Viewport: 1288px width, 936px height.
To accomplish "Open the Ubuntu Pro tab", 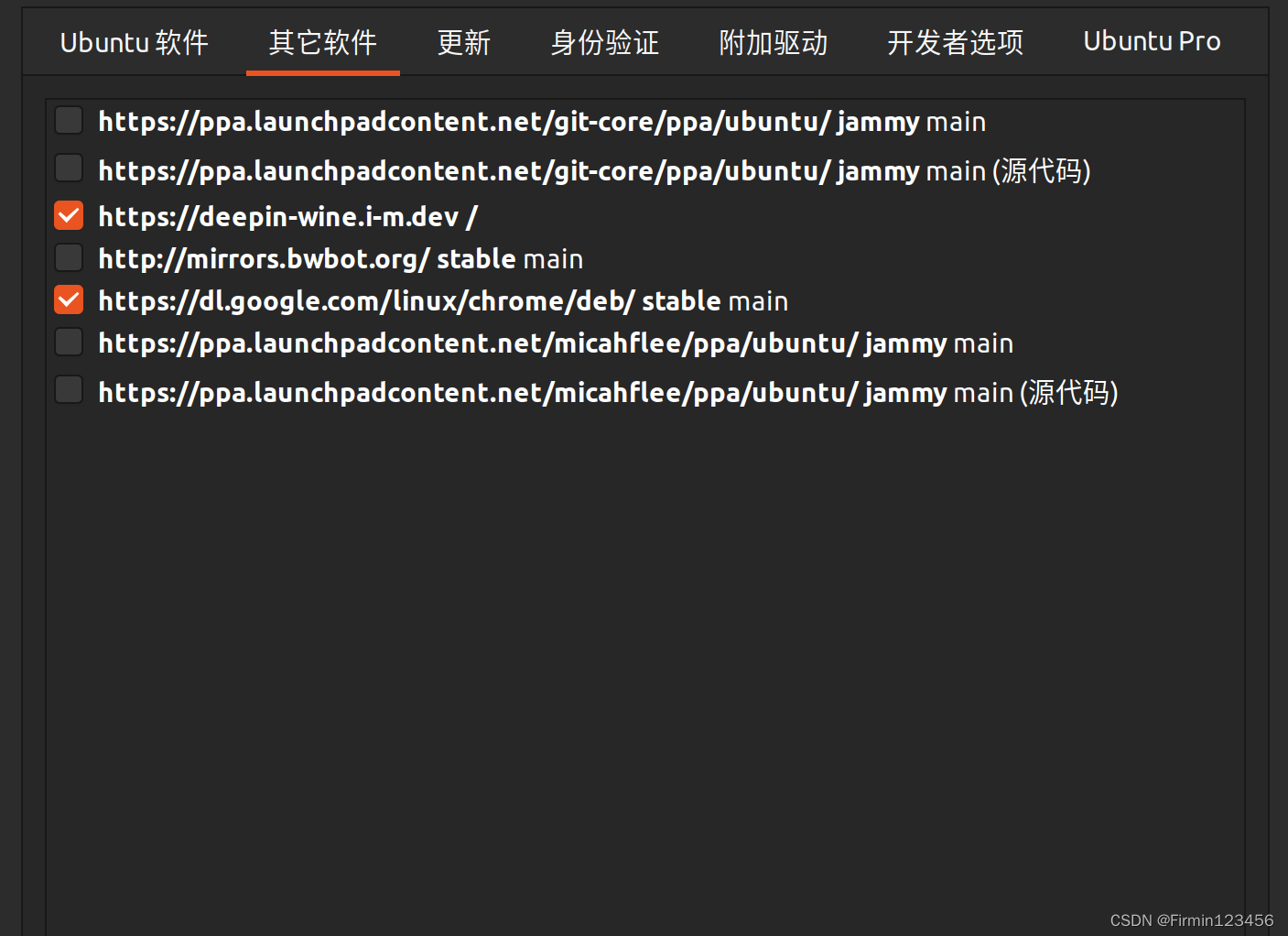I will pyautogui.click(x=1152, y=41).
